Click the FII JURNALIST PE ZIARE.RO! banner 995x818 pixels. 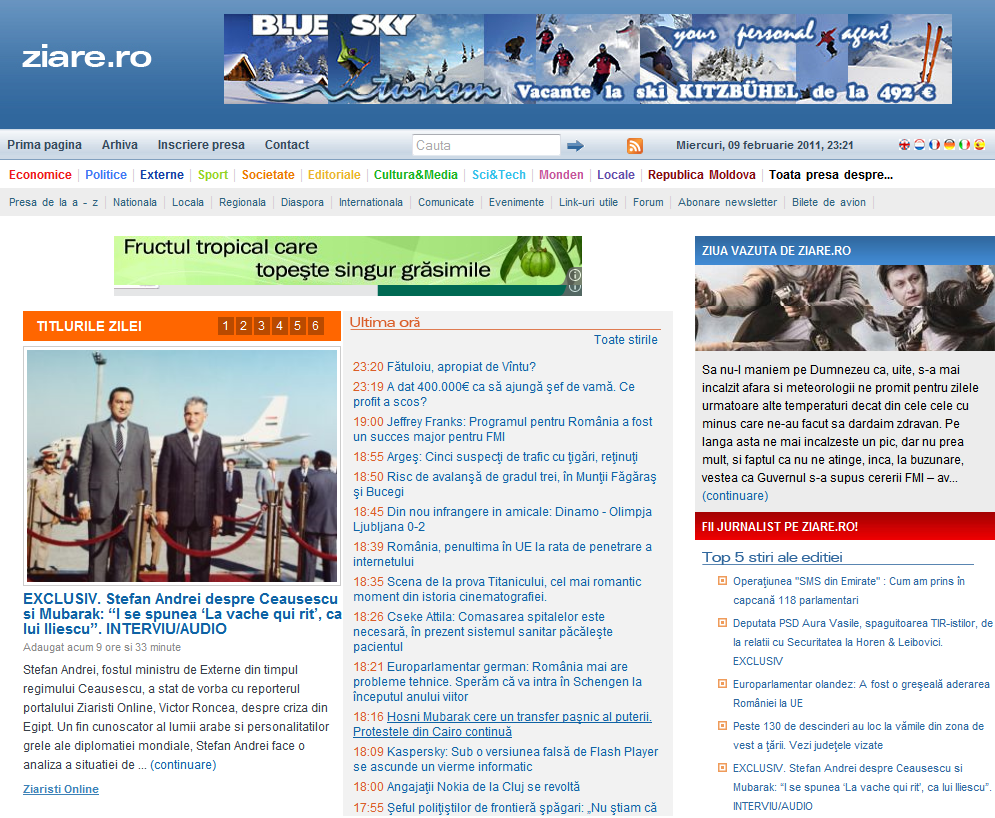pos(845,526)
